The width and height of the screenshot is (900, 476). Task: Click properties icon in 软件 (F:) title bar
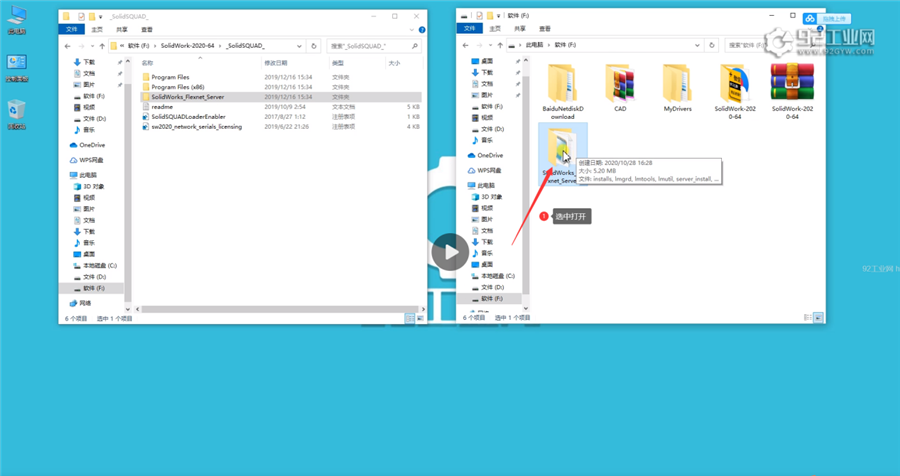(x=477, y=16)
